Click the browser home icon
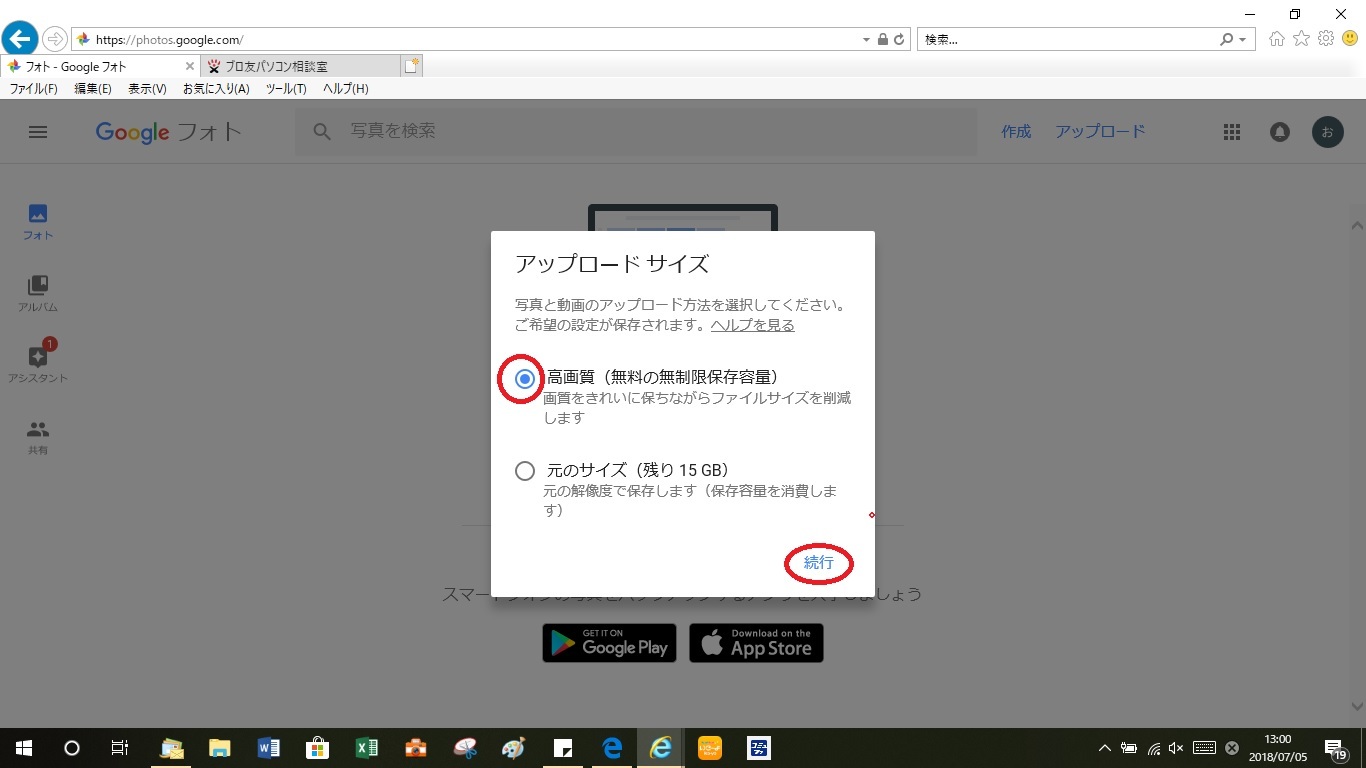 coord(1277,39)
